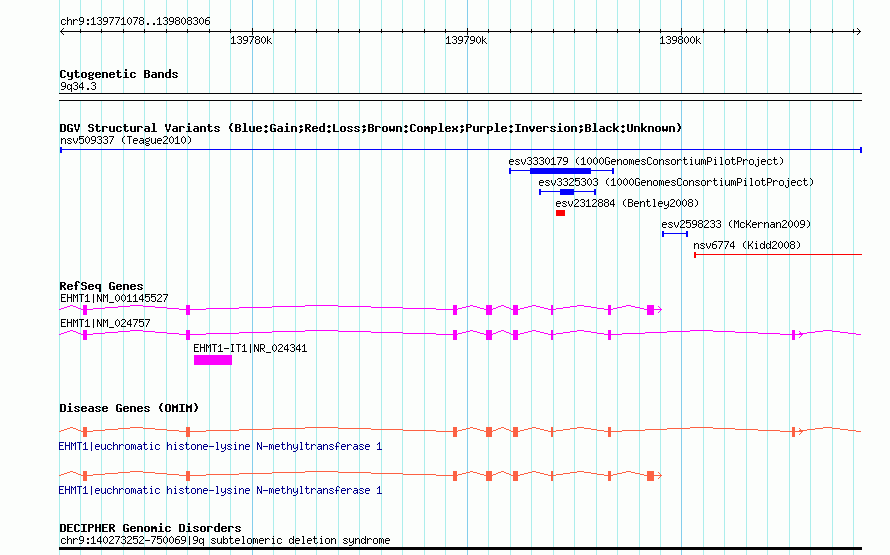Select the esv3325303 variant label
This screenshot has width=890, height=555.
pyautogui.click(x=676, y=182)
